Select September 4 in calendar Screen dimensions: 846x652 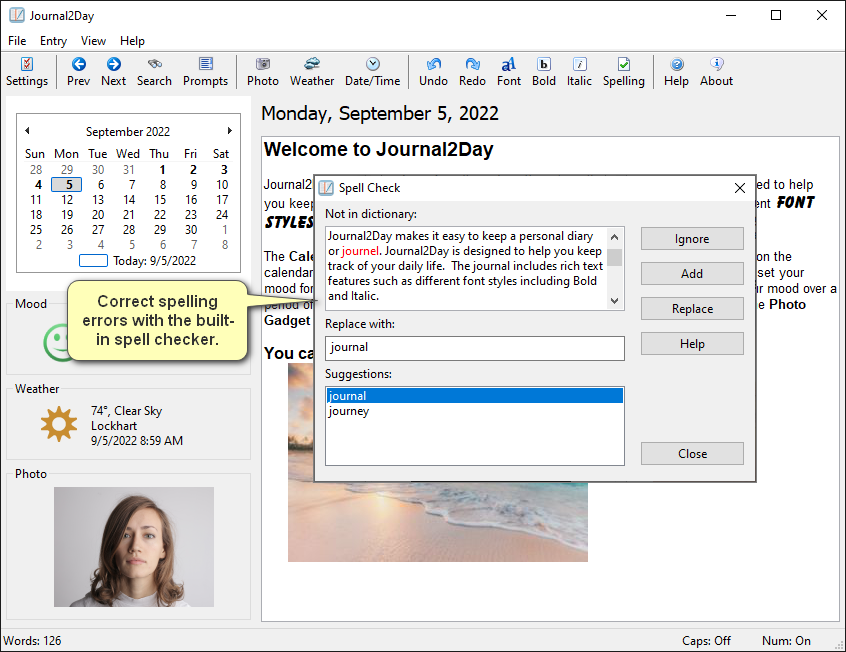pos(37,185)
